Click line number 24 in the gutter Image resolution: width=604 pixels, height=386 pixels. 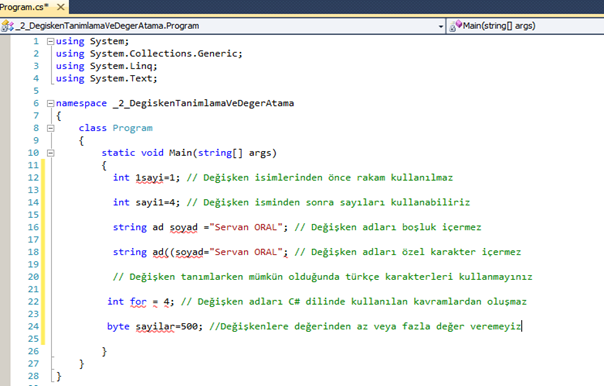tap(33, 326)
